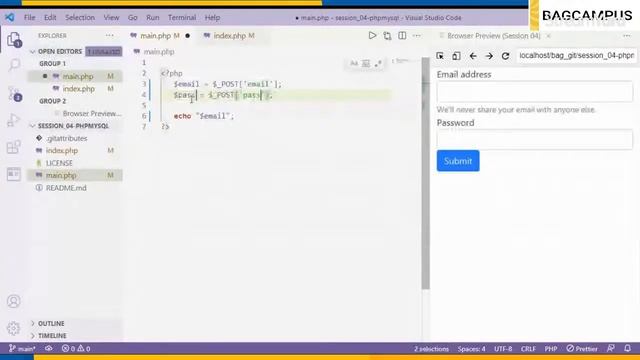
Task: Click errors and warnings count in status bar
Action: 76,349
